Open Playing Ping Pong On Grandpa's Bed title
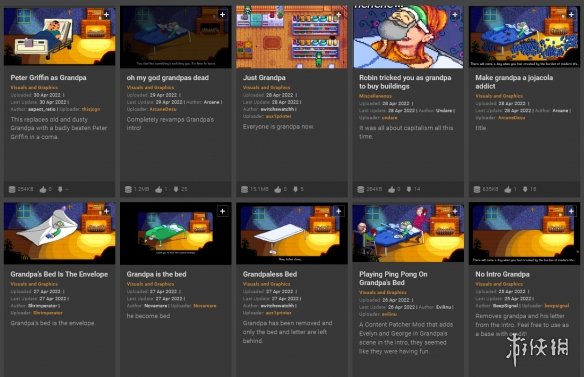This screenshot has width=584, height=377. 393,278
